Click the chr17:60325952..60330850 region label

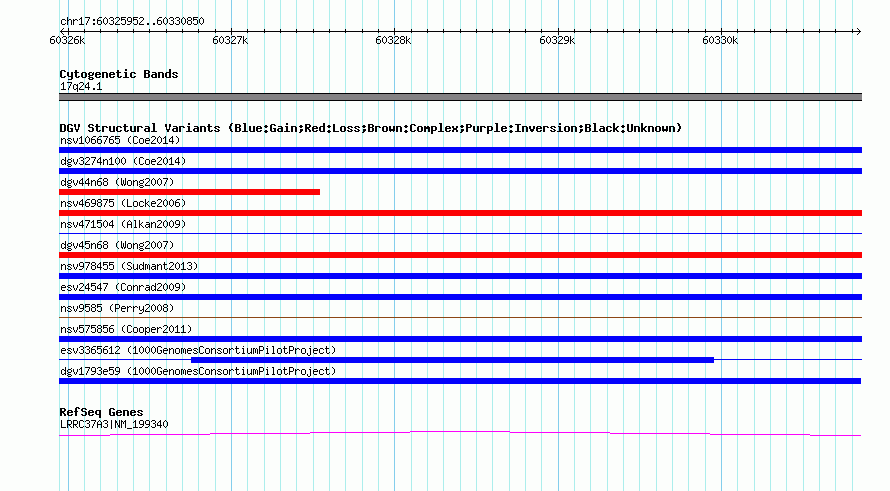pos(132,21)
